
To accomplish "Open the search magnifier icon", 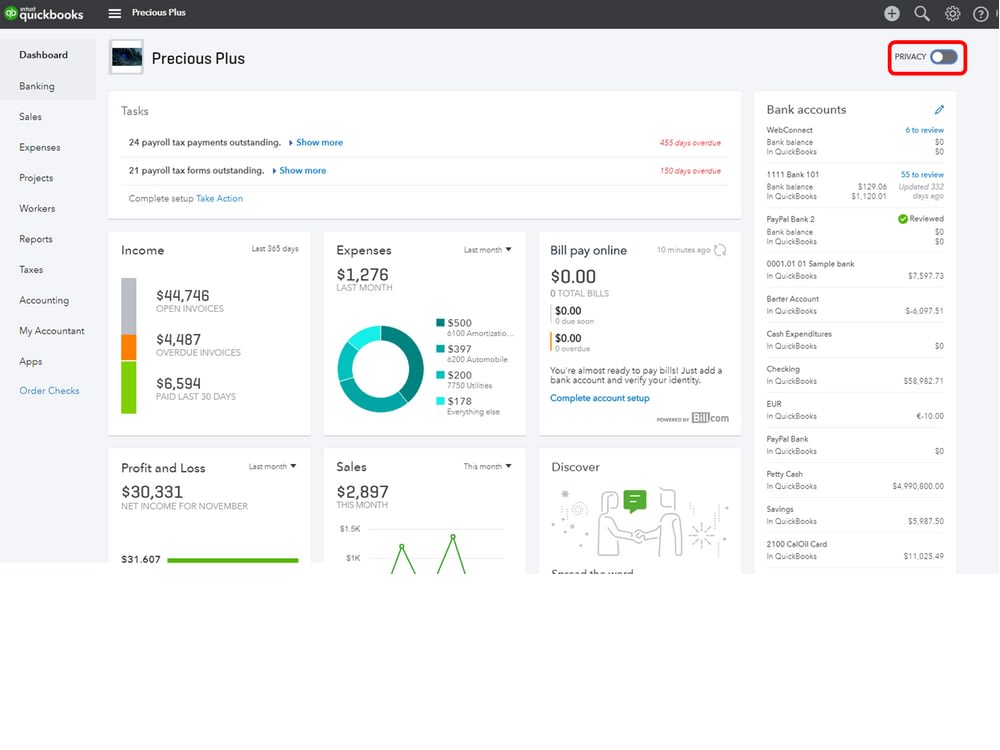I will click(922, 13).
